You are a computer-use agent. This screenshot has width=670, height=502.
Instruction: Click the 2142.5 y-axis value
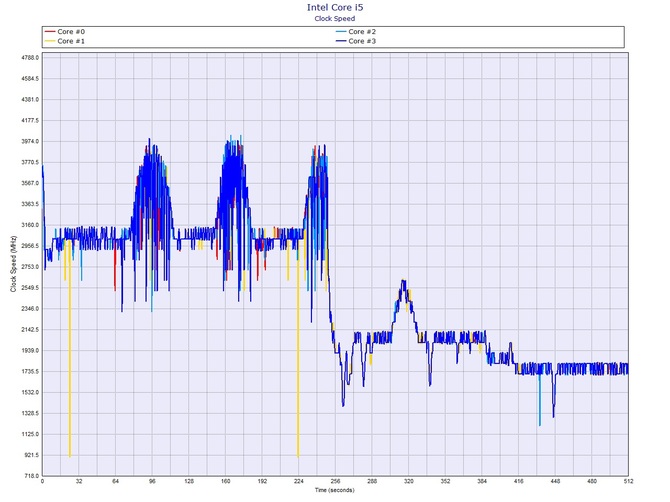tap(30, 330)
